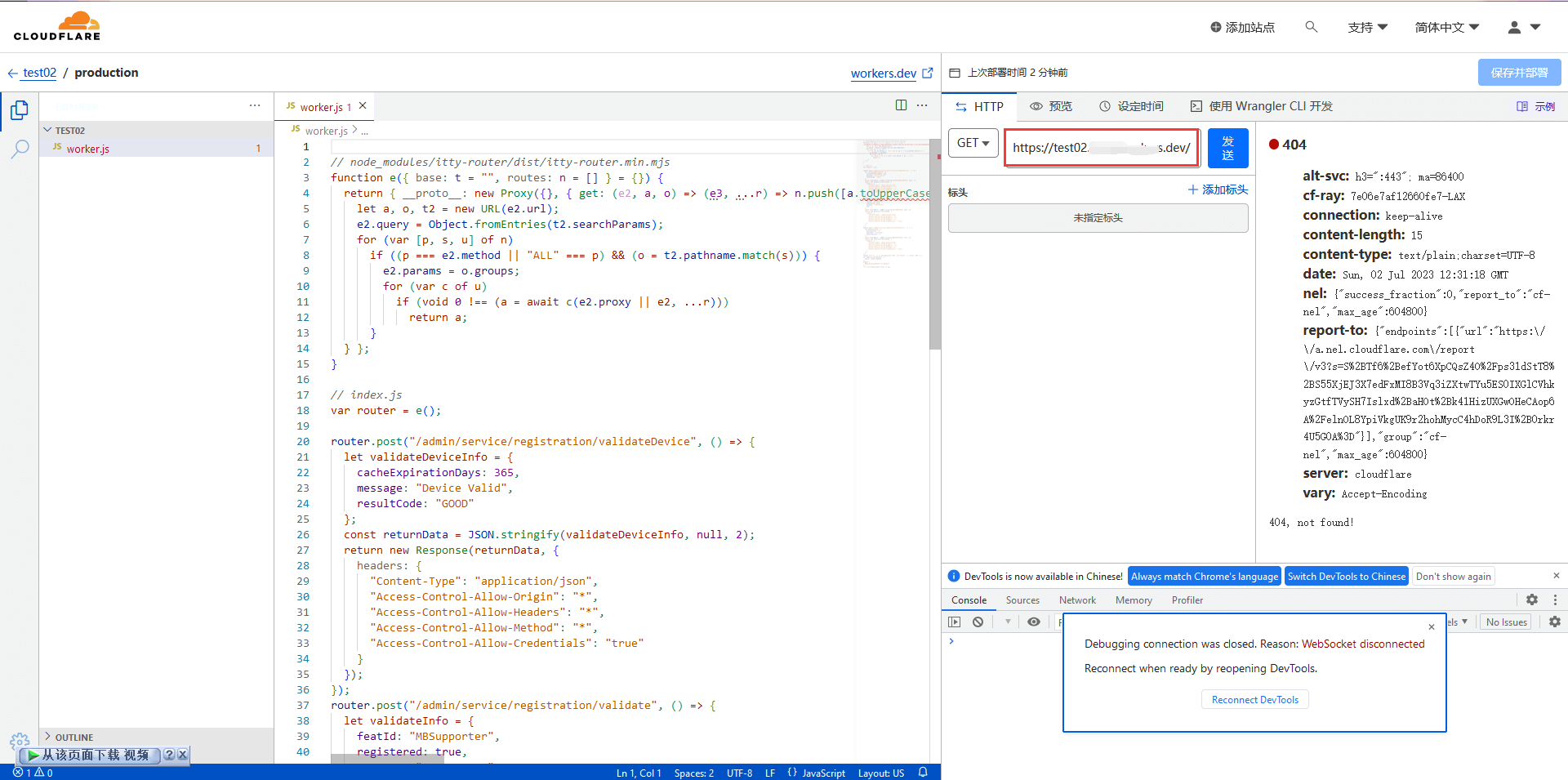Open the Explorer files icon in sidebar
Screen dimensions: 1568x780
point(20,110)
